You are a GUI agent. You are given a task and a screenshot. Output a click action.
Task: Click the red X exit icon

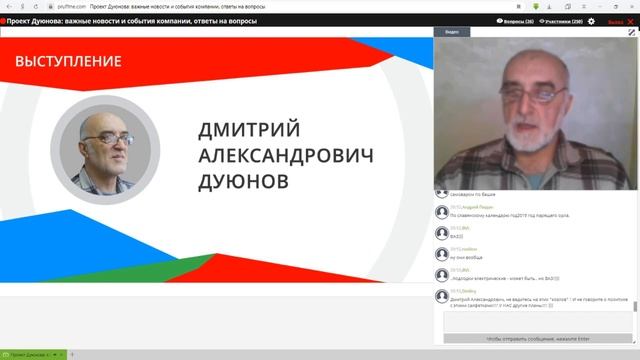point(631,21)
